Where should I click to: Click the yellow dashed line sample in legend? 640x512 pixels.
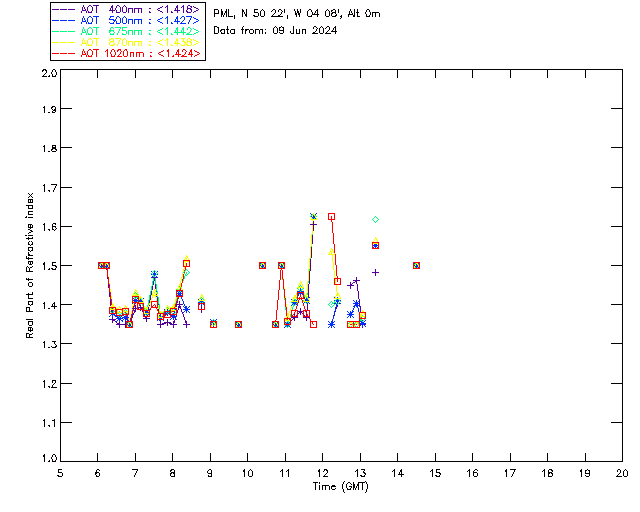(63, 42)
